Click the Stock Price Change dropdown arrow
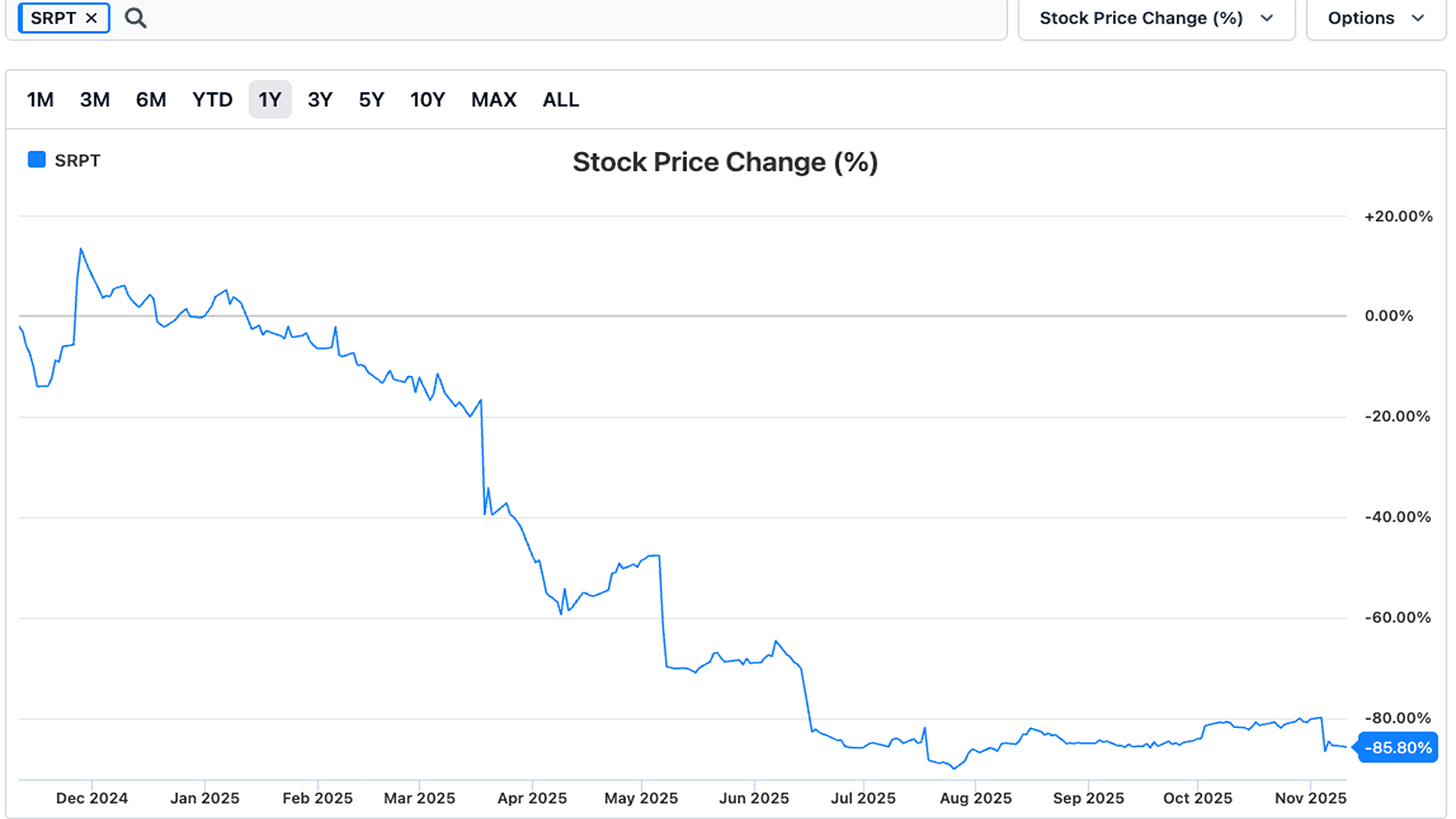Image resolution: width=1456 pixels, height=819 pixels. (x=1267, y=17)
